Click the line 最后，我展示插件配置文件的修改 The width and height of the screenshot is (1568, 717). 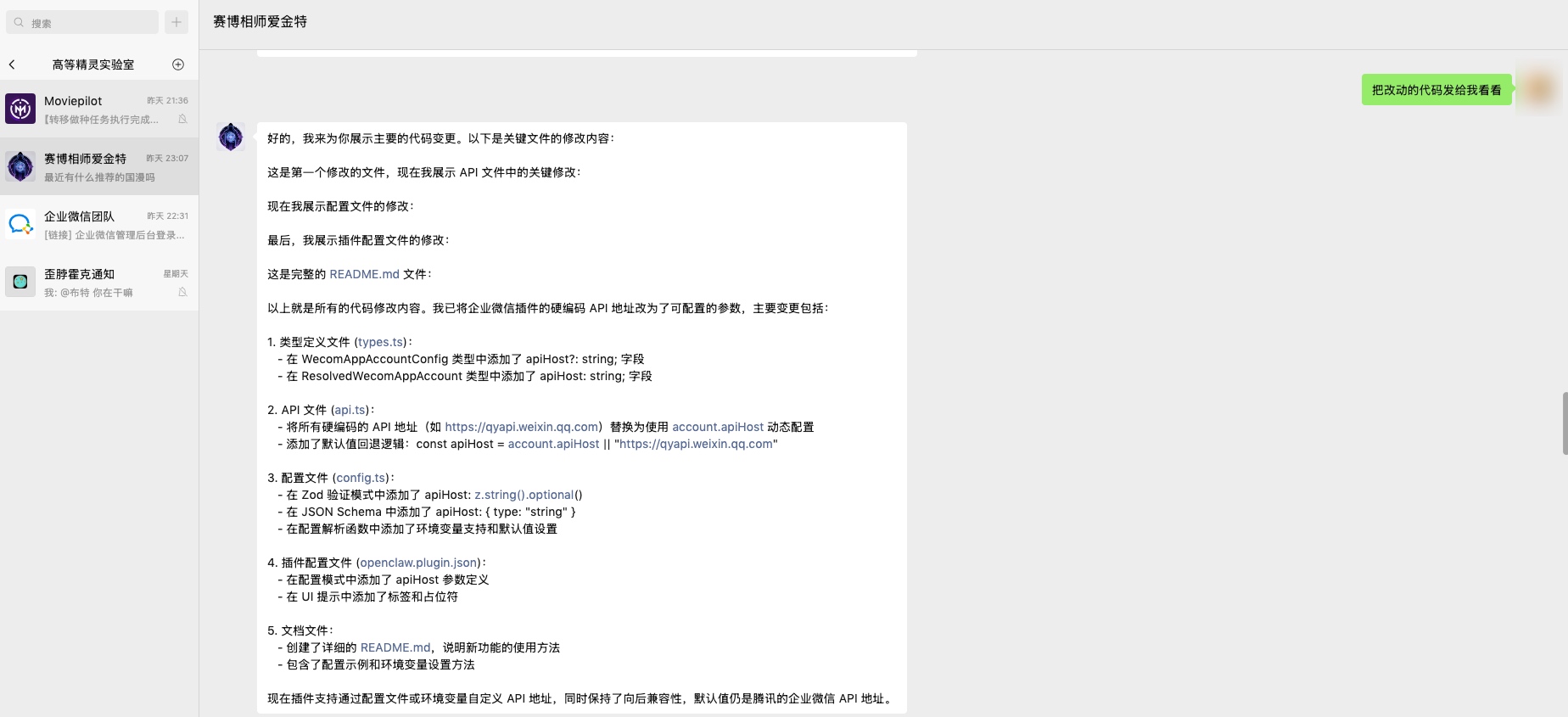point(358,240)
